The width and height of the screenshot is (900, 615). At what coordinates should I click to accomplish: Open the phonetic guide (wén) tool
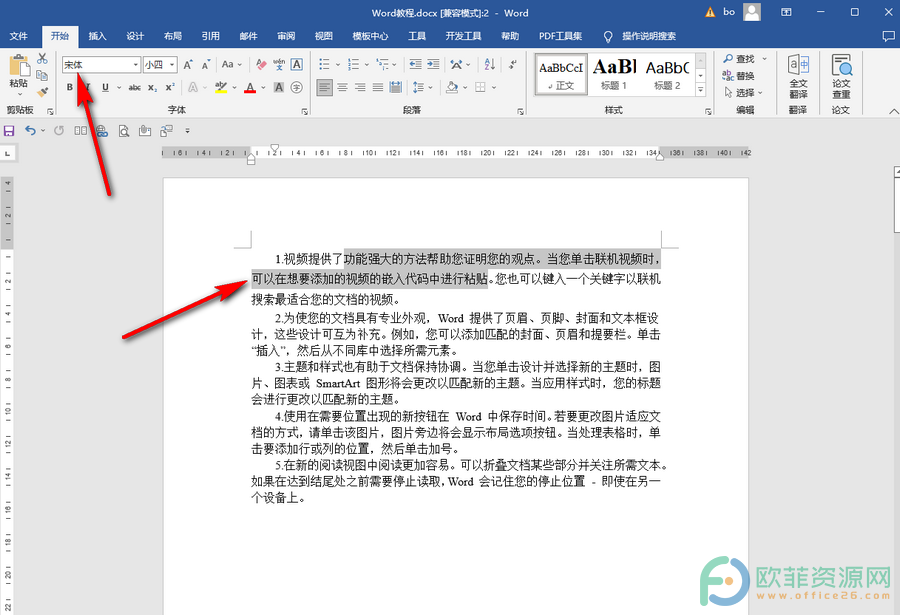click(279, 64)
